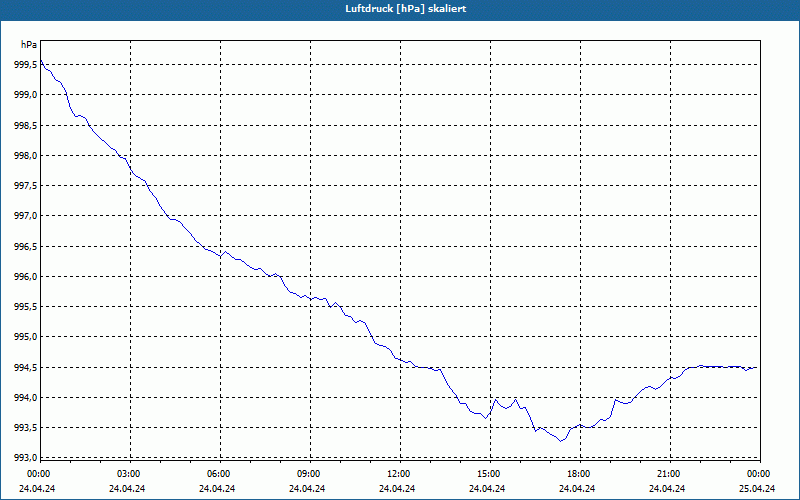
Task: Select the 997,5 axis value
Action: coord(26,186)
